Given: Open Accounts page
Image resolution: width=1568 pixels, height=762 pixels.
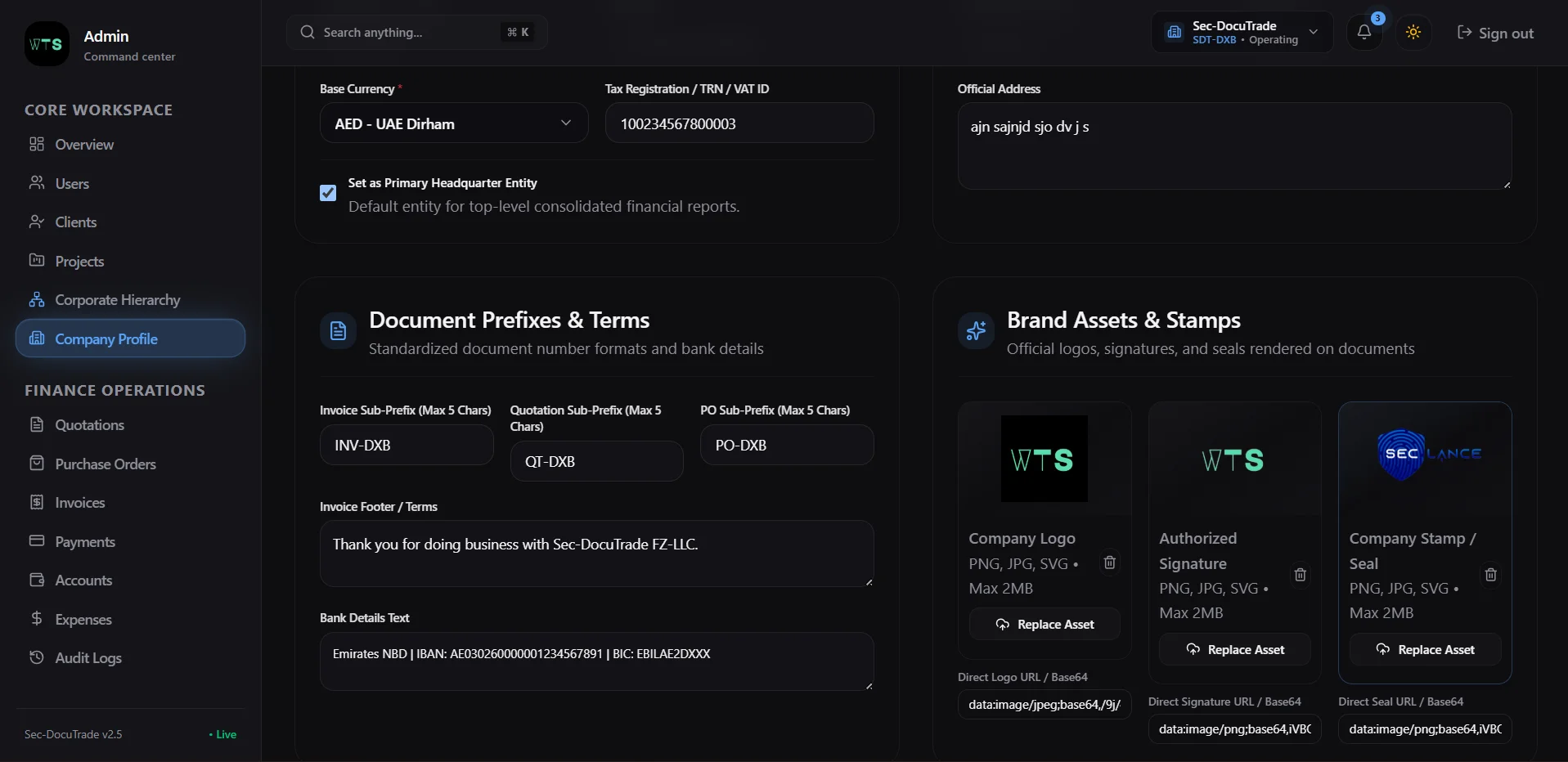Looking at the screenshot, I should click(x=131, y=580).
